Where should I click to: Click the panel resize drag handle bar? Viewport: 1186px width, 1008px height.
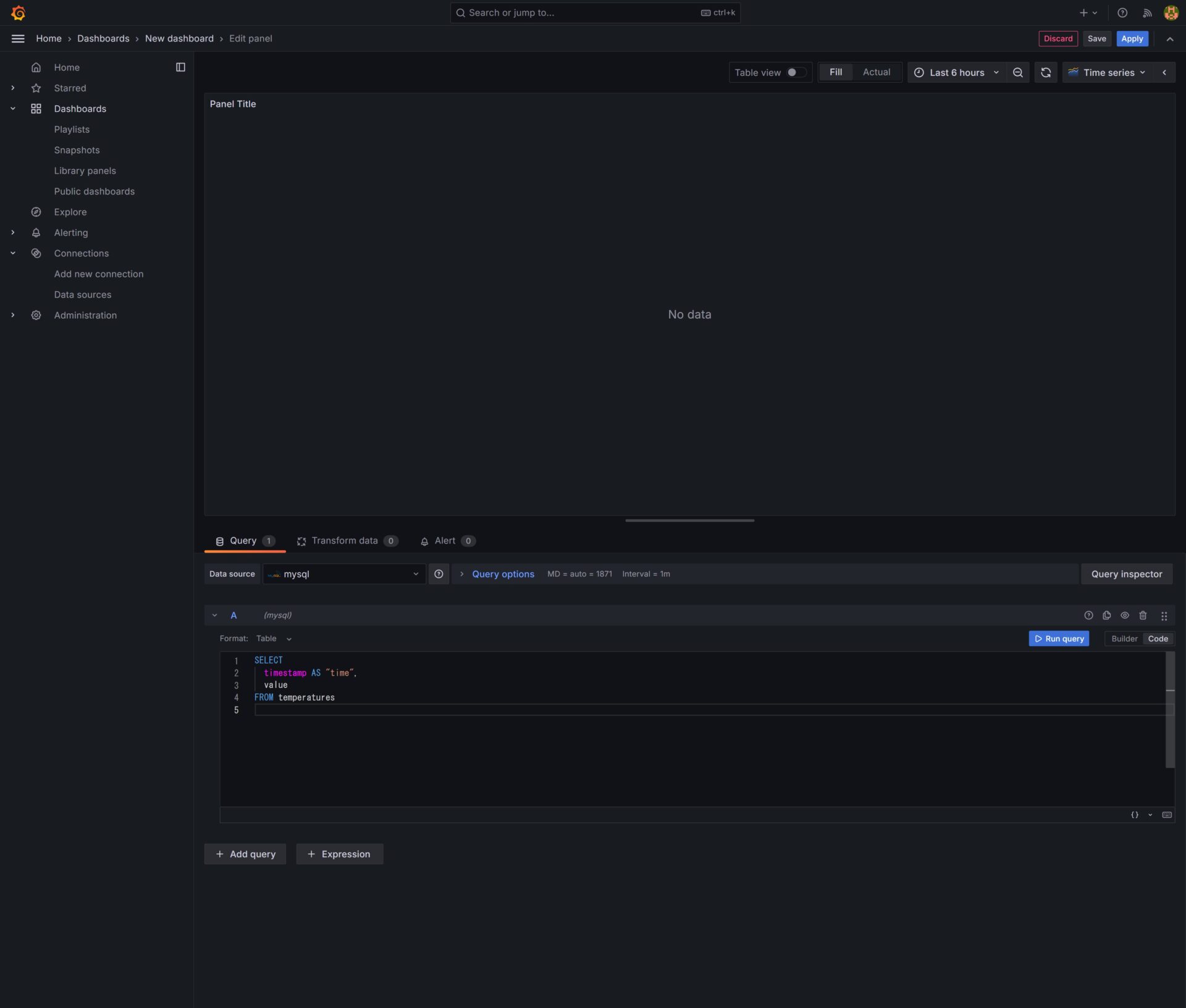coord(689,520)
